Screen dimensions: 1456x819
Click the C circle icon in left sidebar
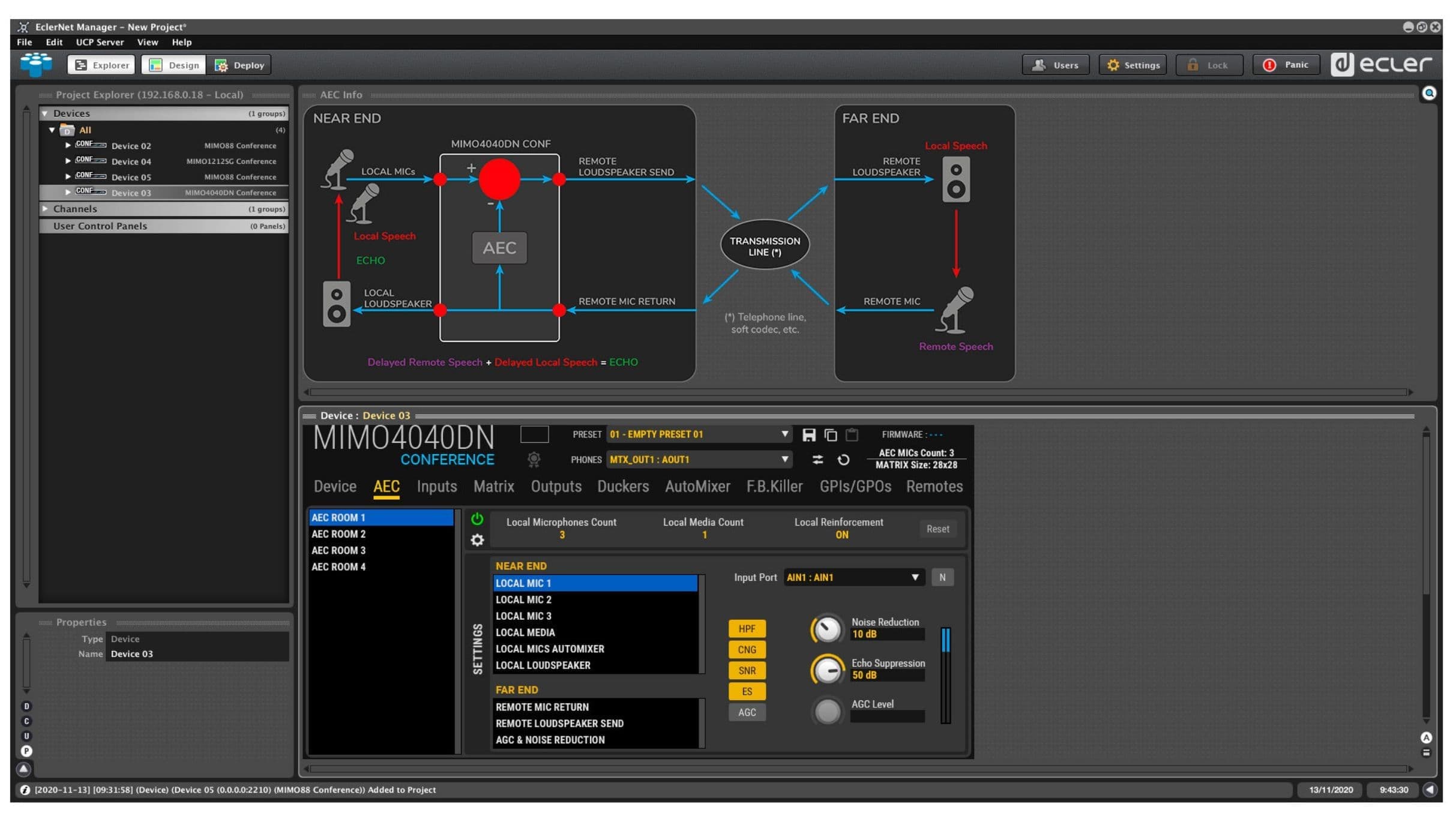[x=26, y=721]
